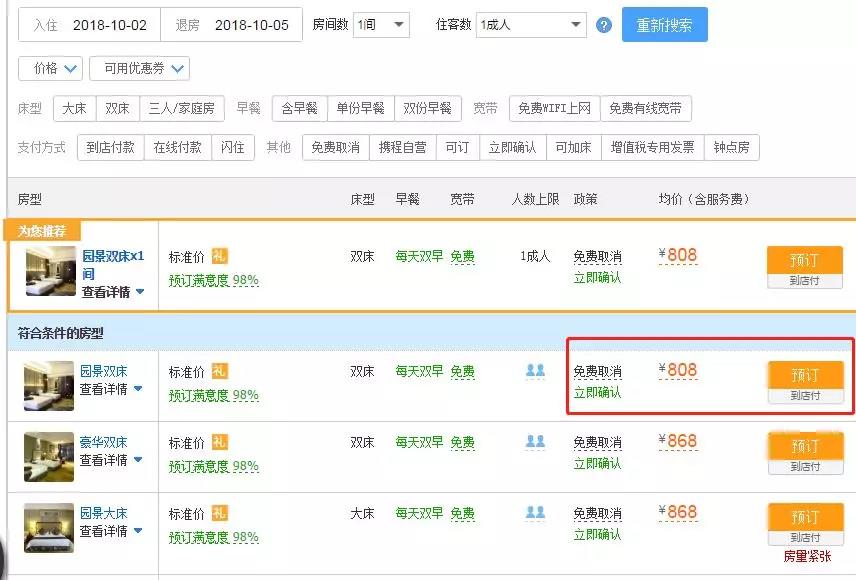Toggle the 到店付款 payment filter
856x580 pixels.
pos(111,147)
